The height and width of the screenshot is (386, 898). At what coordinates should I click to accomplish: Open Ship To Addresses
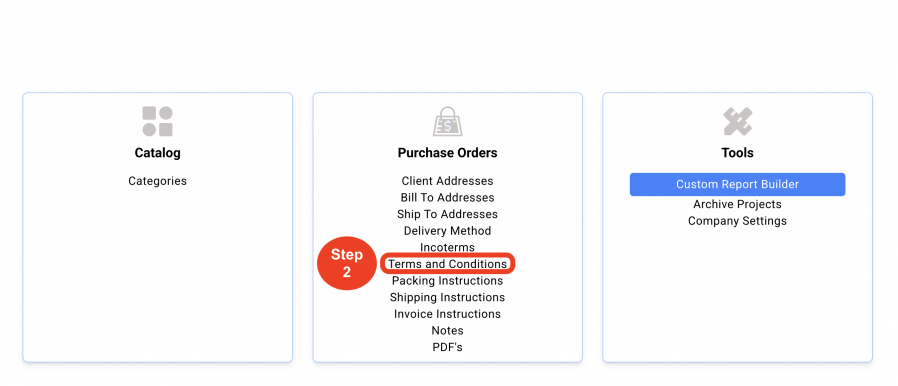447,214
